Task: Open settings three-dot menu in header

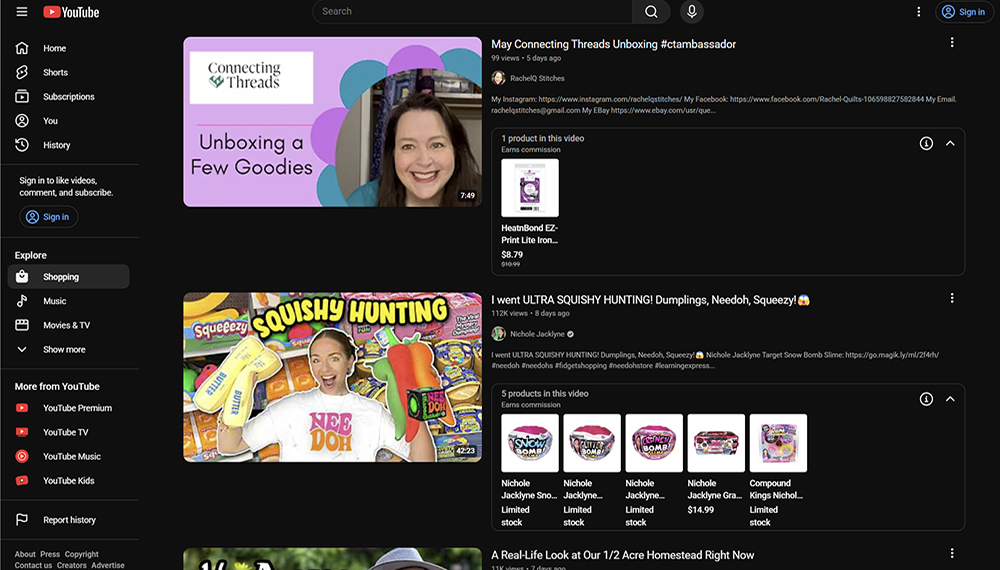Action: tap(918, 11)
